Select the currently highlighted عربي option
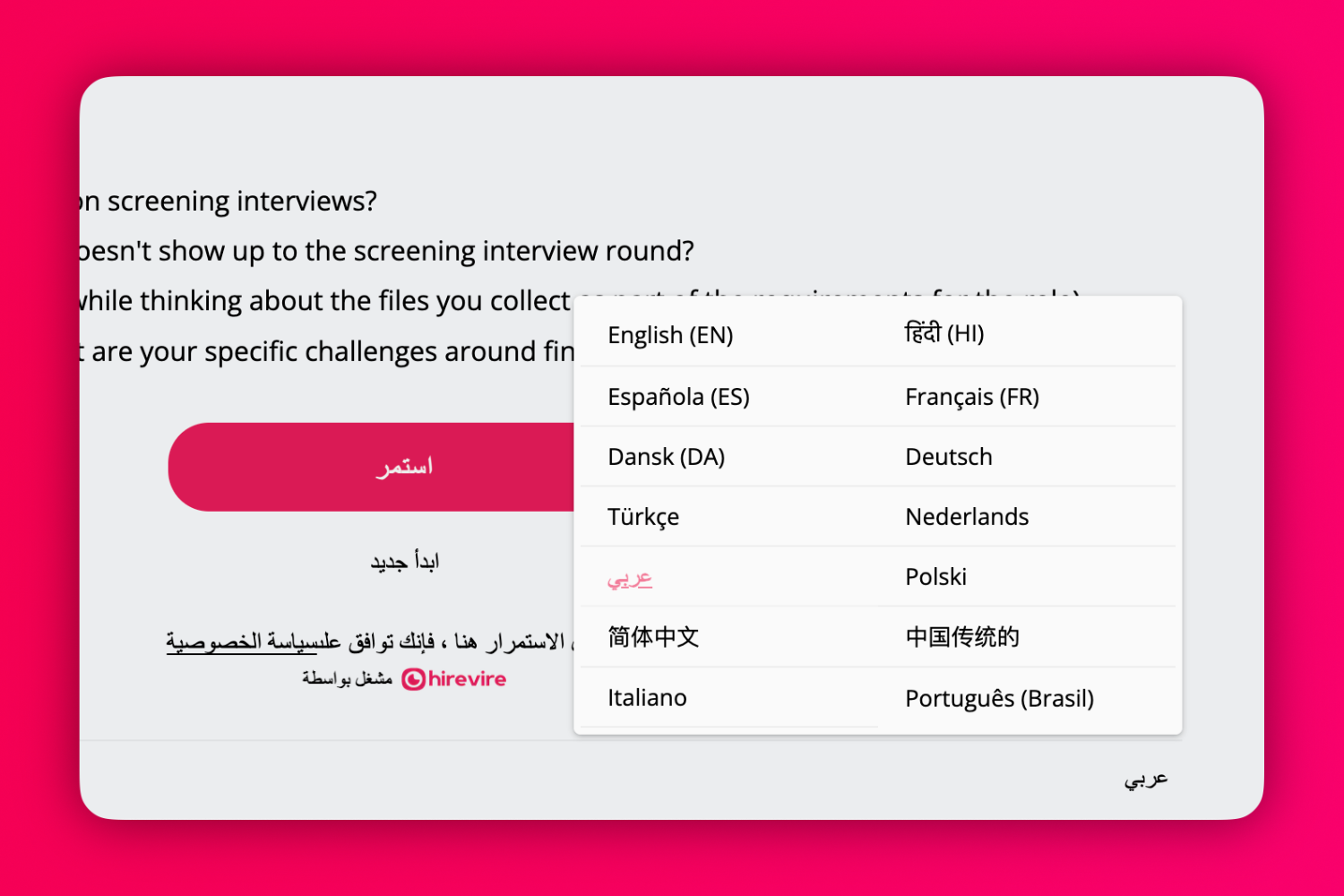Screen dimensions: 1344x896 pyautogui.click(x=630, y=578)
